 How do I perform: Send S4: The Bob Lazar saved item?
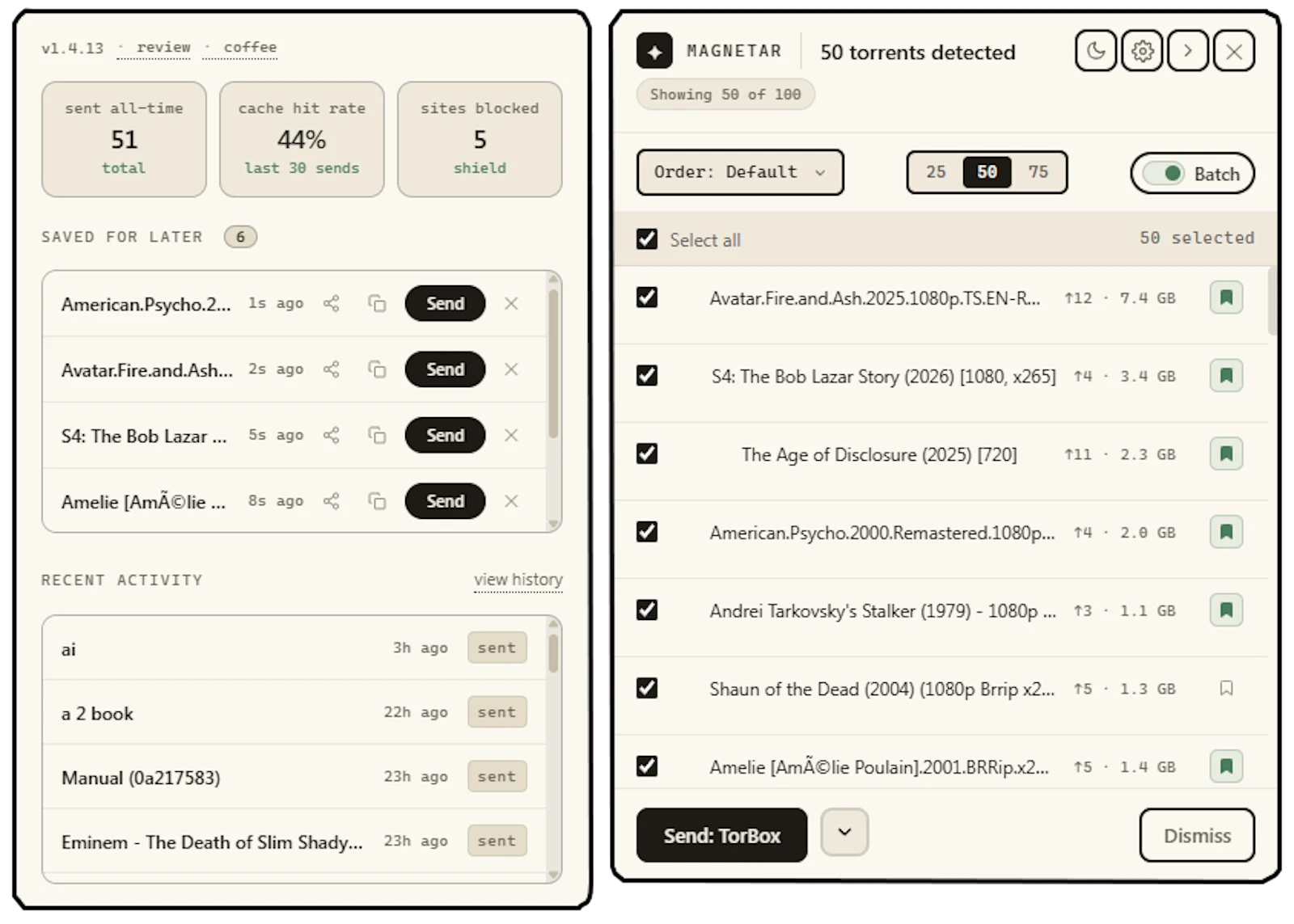click(x=446, y=435)
